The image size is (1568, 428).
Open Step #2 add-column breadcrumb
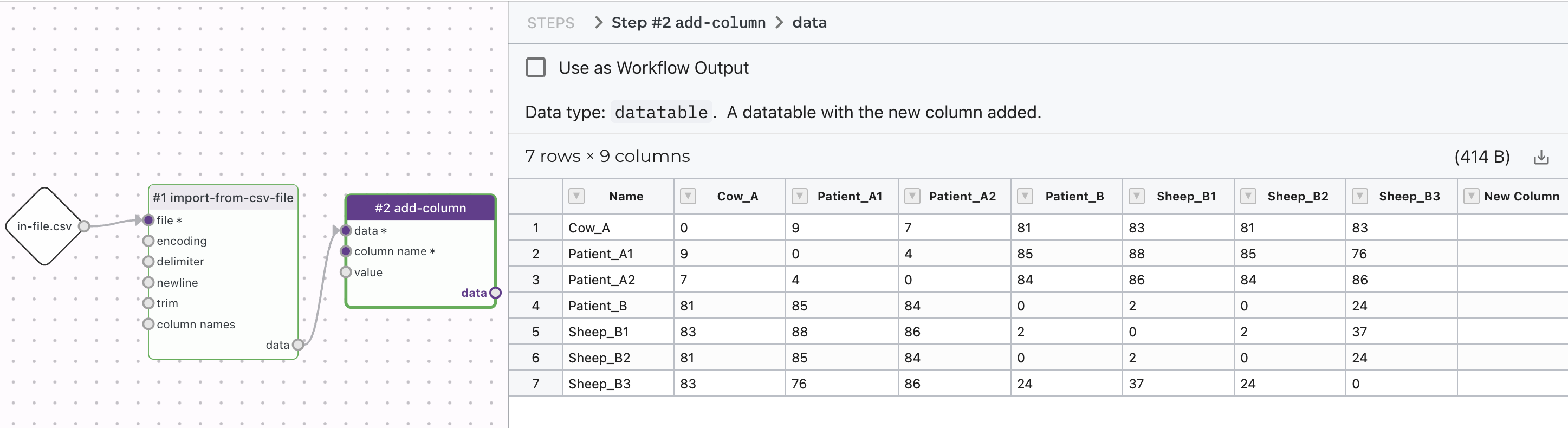click(x=688, y=23)
